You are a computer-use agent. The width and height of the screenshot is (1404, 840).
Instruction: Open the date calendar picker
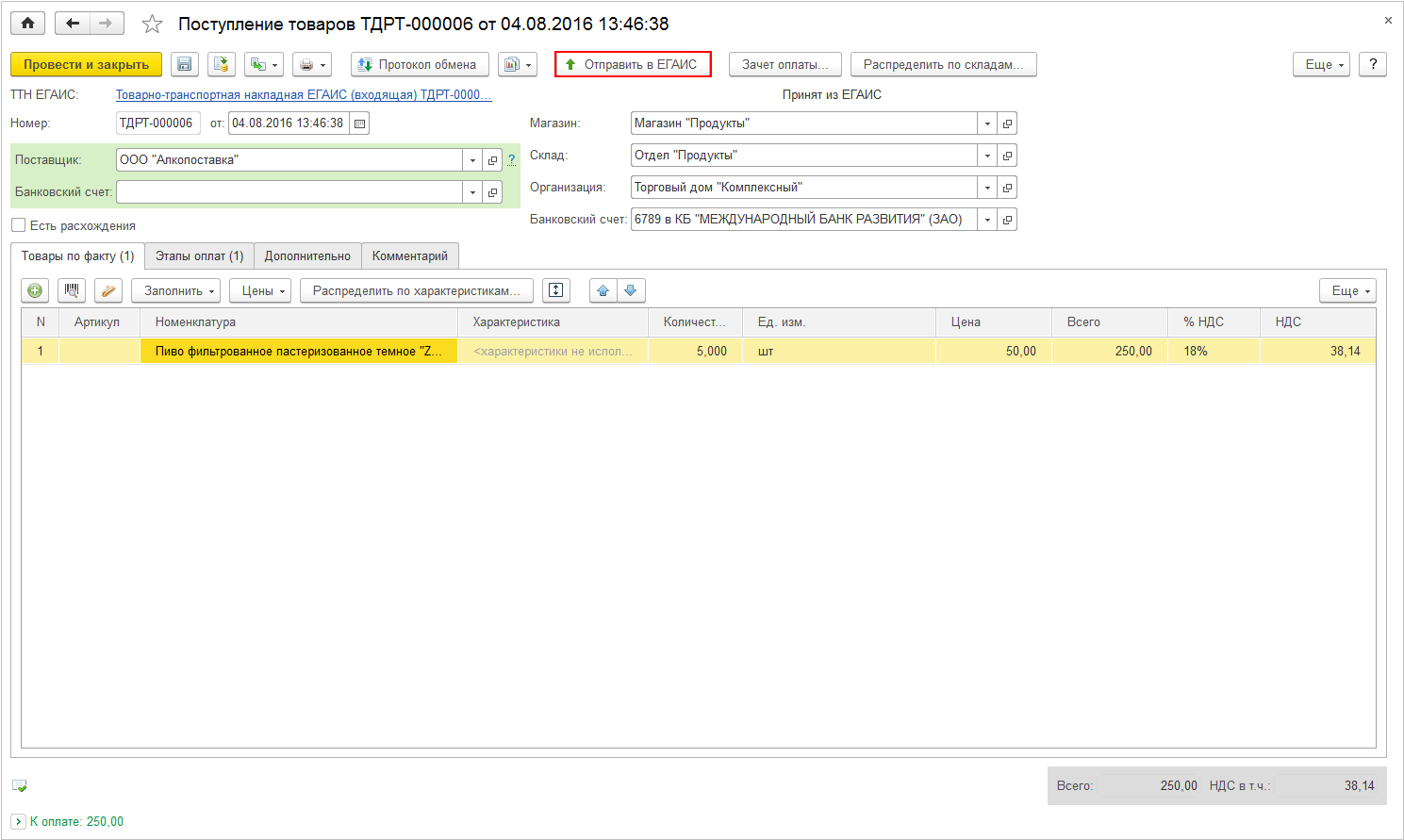[x=359, y=124]
